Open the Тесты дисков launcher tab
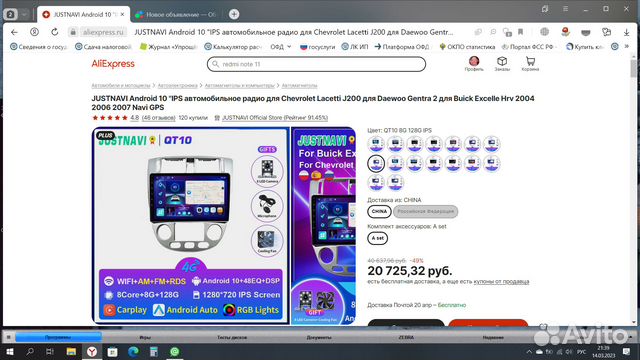Image resolution: width=640 pixels, height=360 pixels. pos(232,337)
